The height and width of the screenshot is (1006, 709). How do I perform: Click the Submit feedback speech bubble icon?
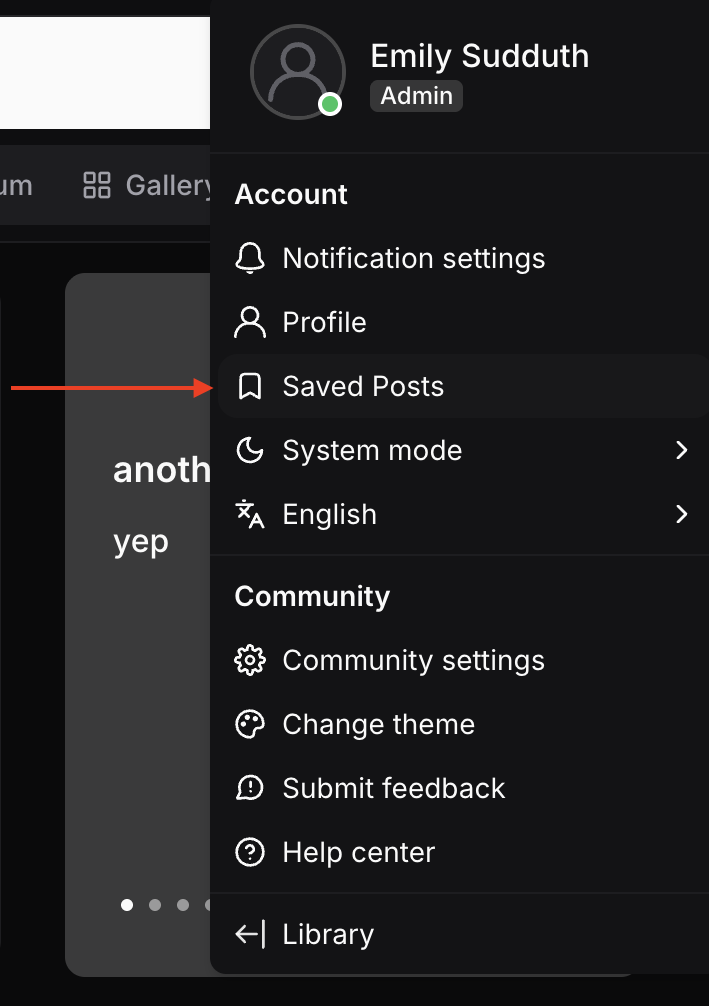coord(251,788)
